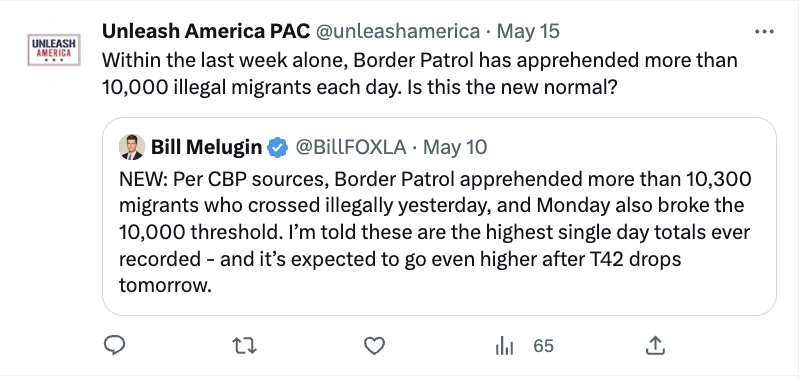Open the three-dot more options menu
800x380 pixels.
764,32
